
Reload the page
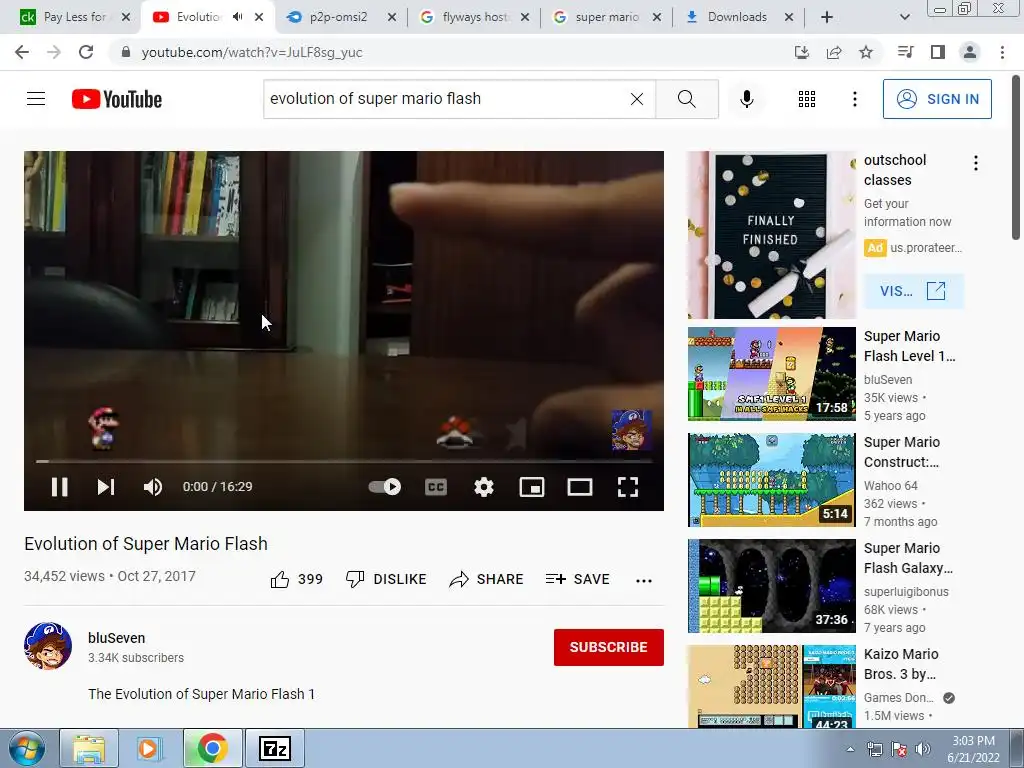coord(86,52)
